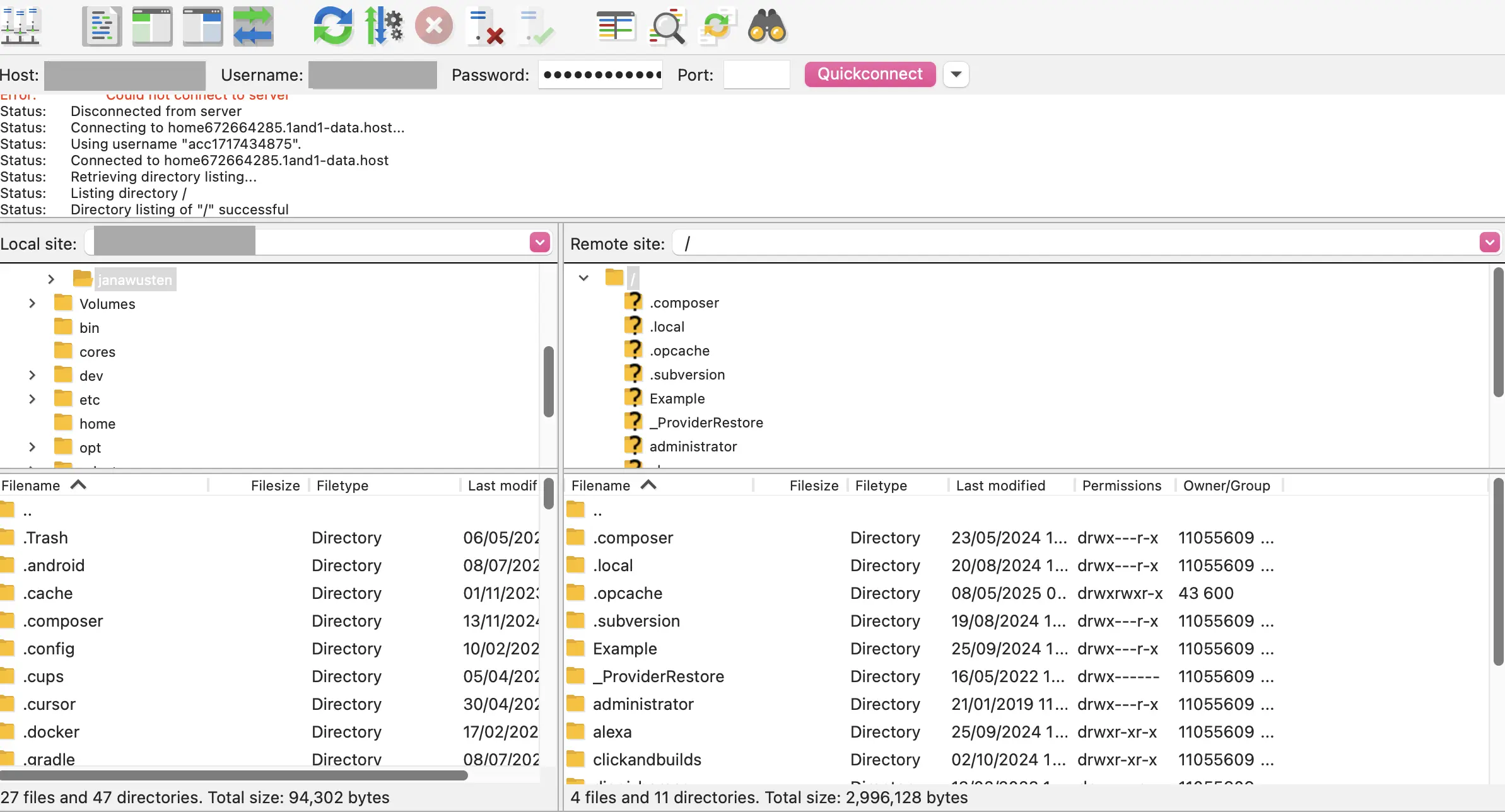The height and width of the screenshot is (812, 1505).
Task: Sort remote files by Last modified
Action: click(1000, 485)
